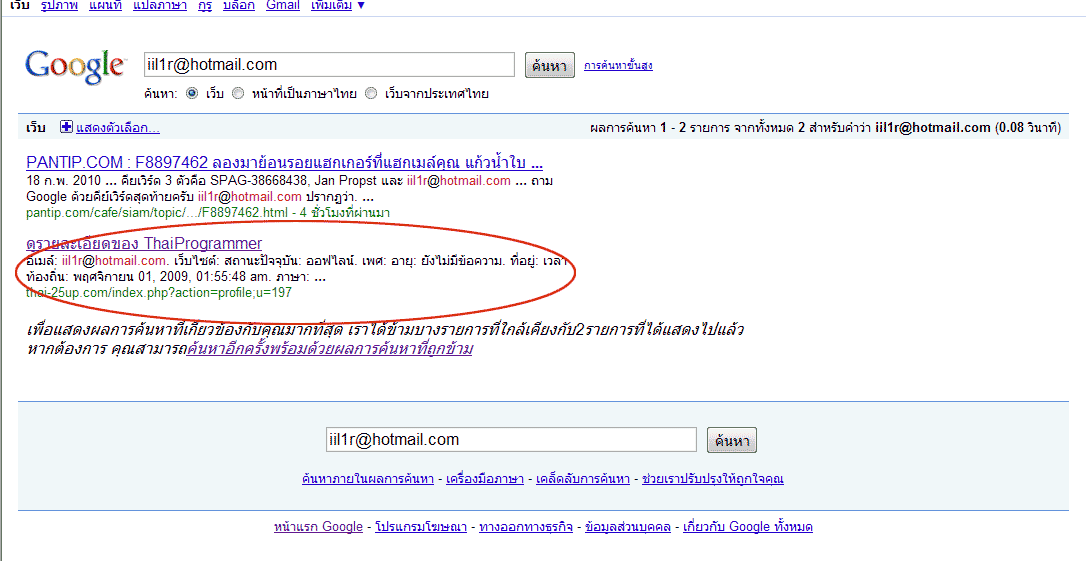The width and height of the screenshot is (1086, 561).
Task: Click ข้อมูลส่วนบุคคล footer link
Action: (628, 527)
